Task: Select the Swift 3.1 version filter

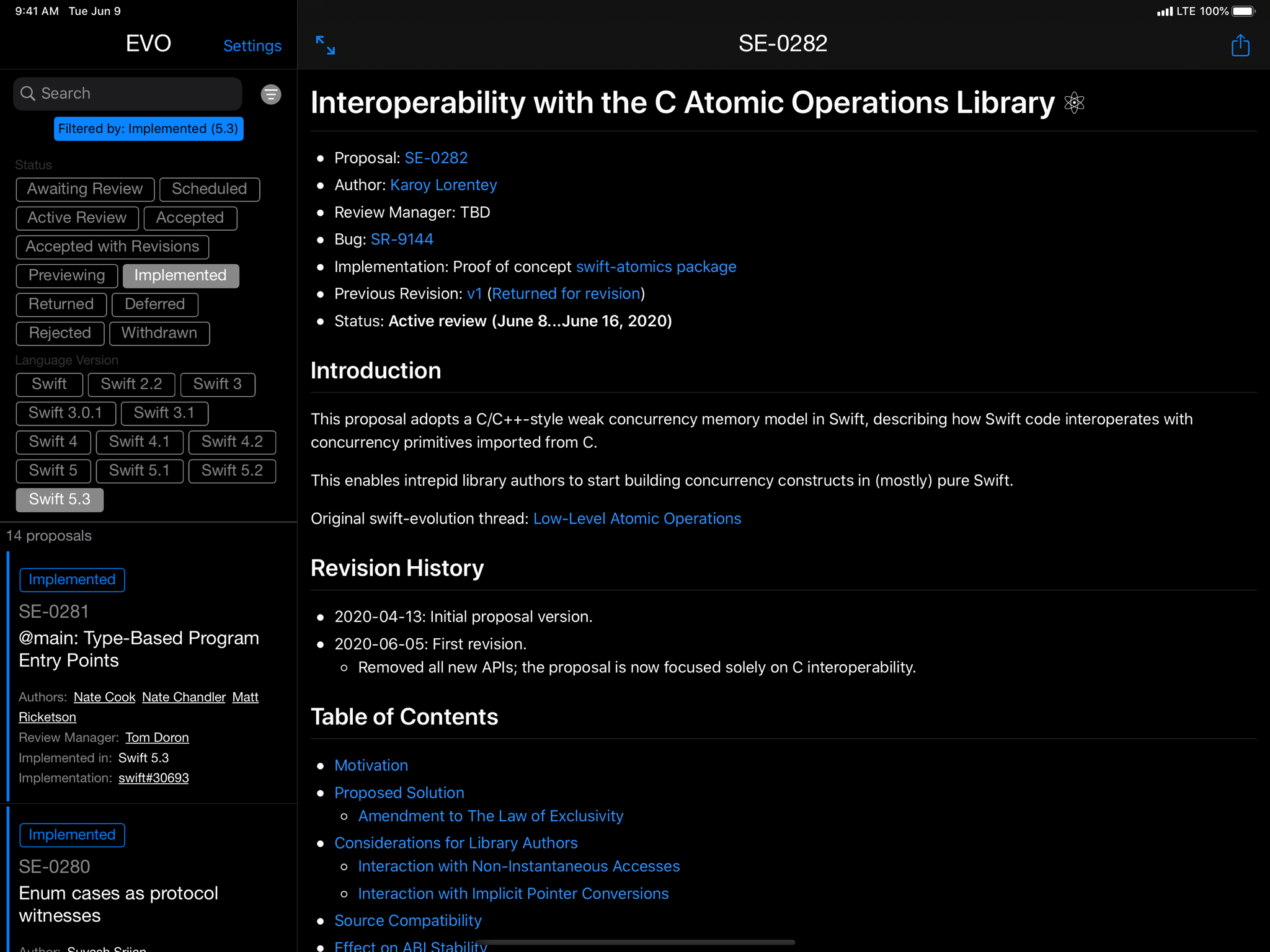Action: (164, 413)
